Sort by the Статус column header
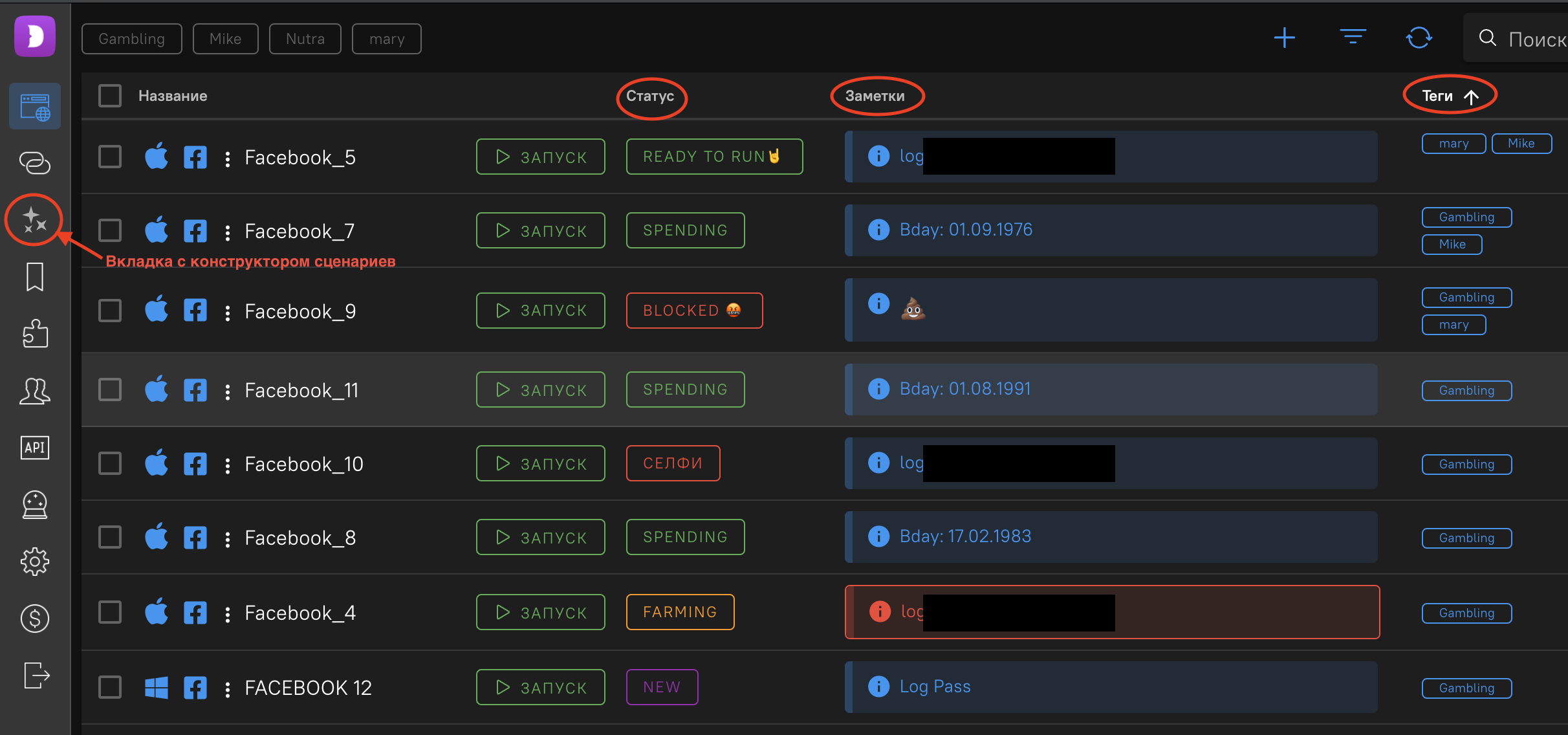The height and width of the screenshot is (735, 1568). tap(650, 96)
